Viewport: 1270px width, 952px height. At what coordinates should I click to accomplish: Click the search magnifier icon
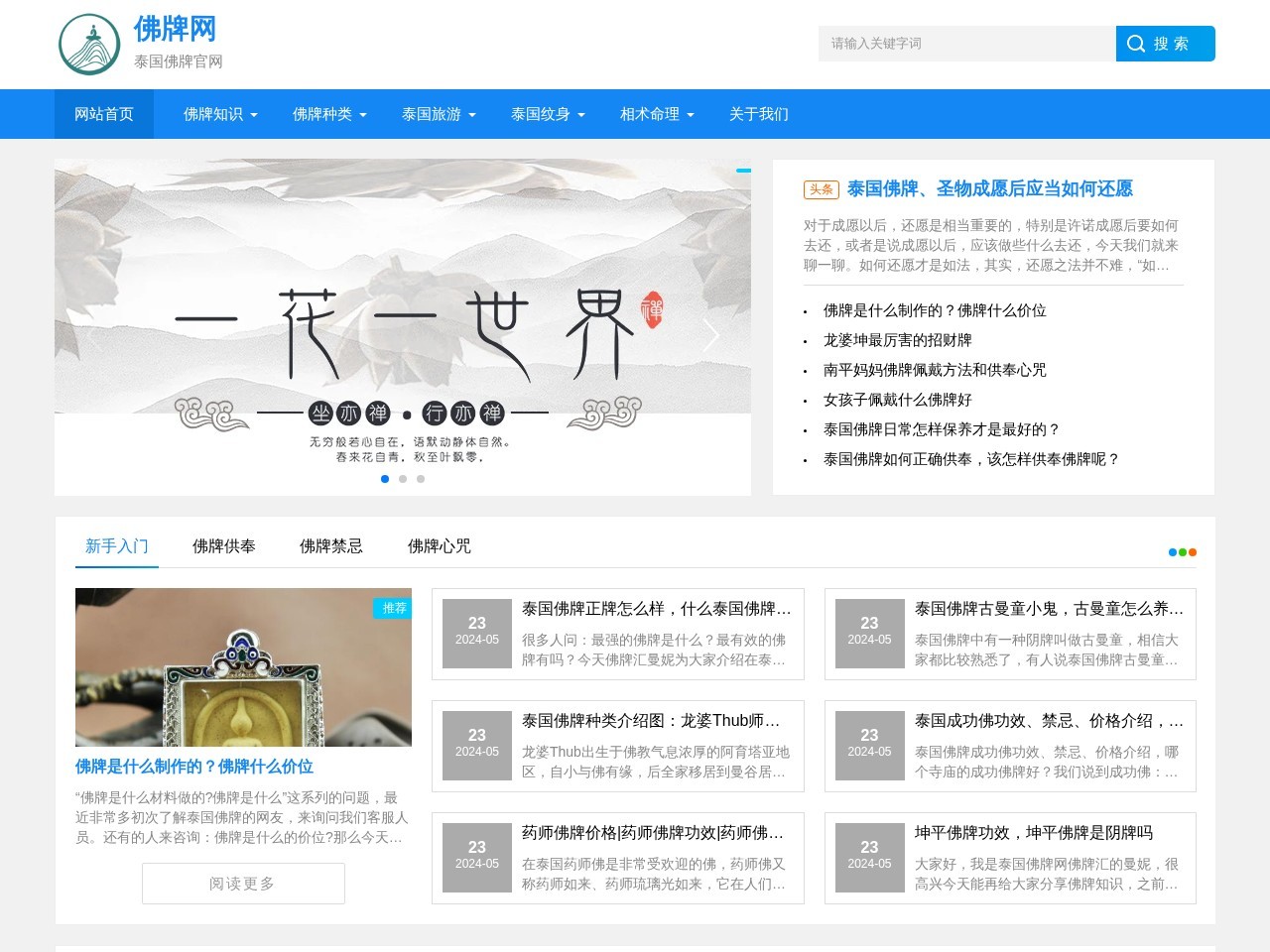click(1136, 44)
